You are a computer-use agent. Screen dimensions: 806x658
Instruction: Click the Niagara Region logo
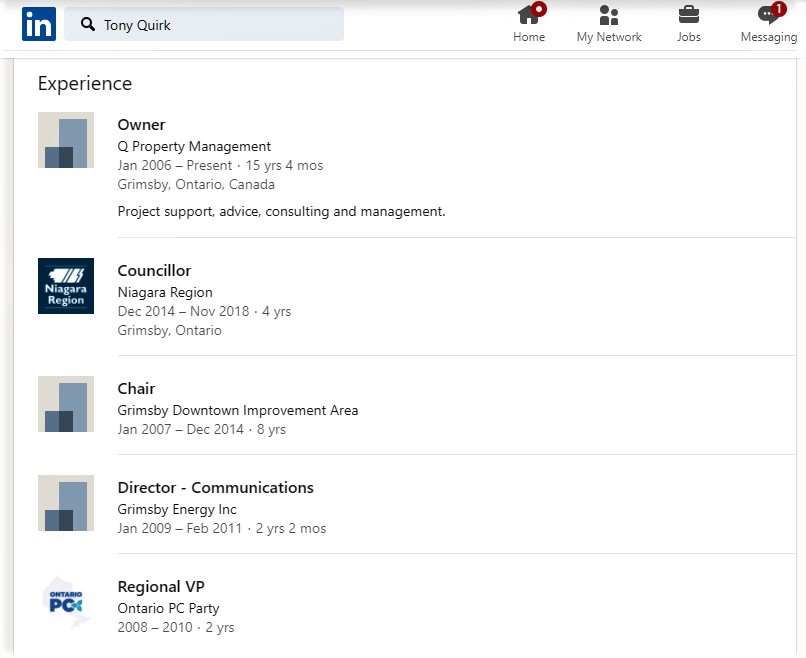(66, 286)
